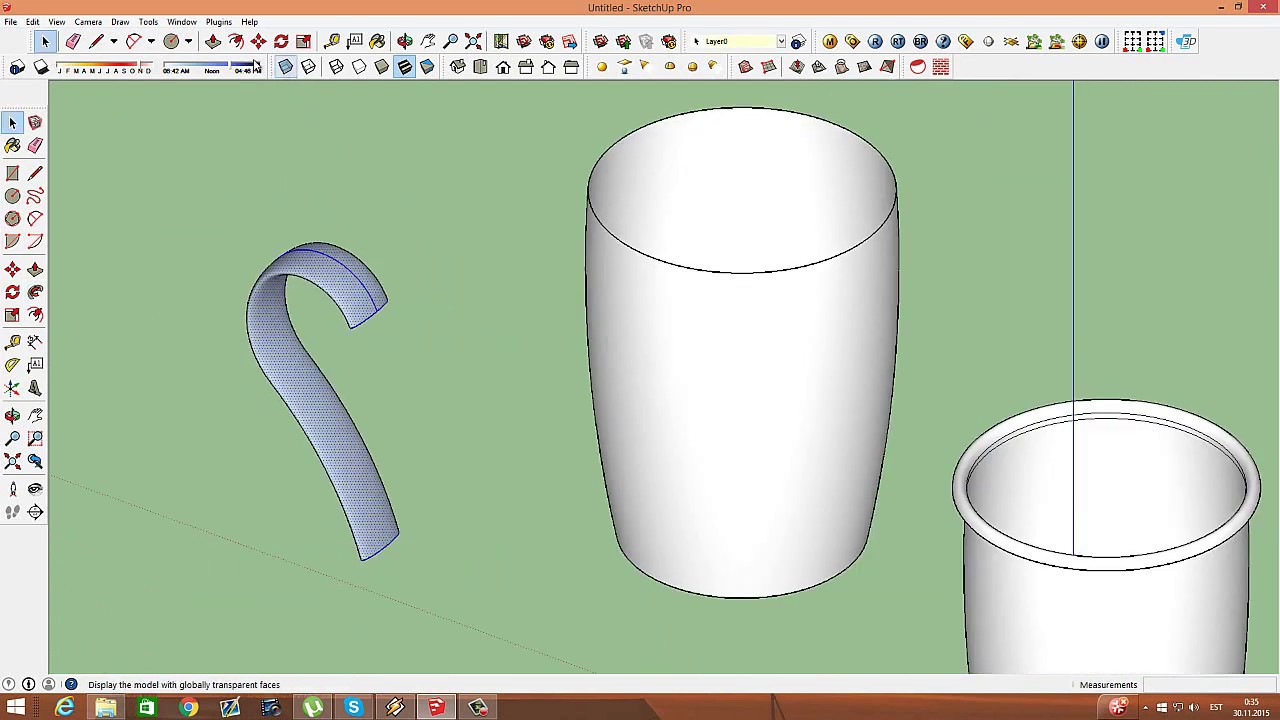Select the Paint Bucket tool in left panel
The width and height of the screenshot is (1280, 720).
point(13,146)
